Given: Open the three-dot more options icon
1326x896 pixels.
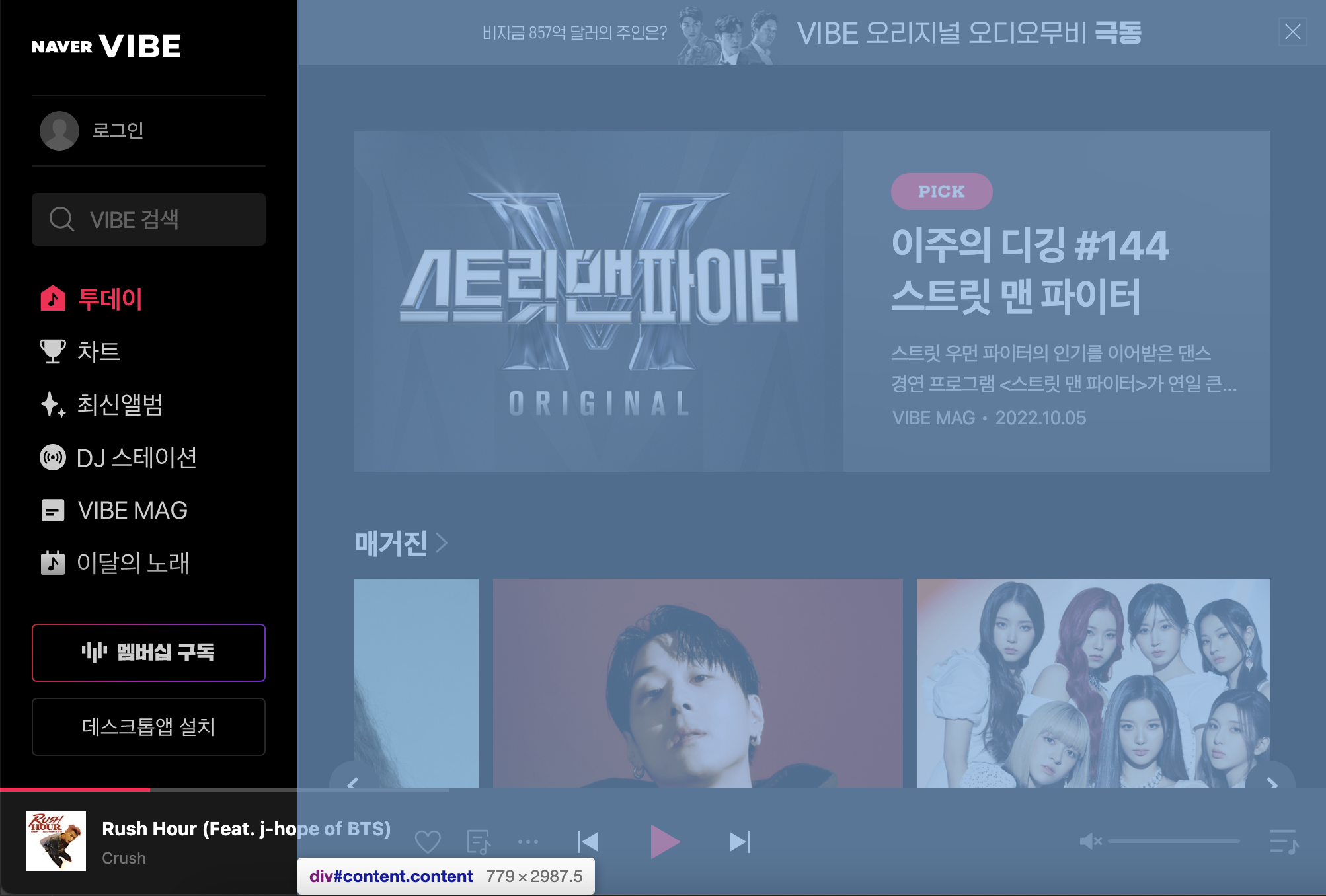Looking at the screenshot, I should click(527, 842).
